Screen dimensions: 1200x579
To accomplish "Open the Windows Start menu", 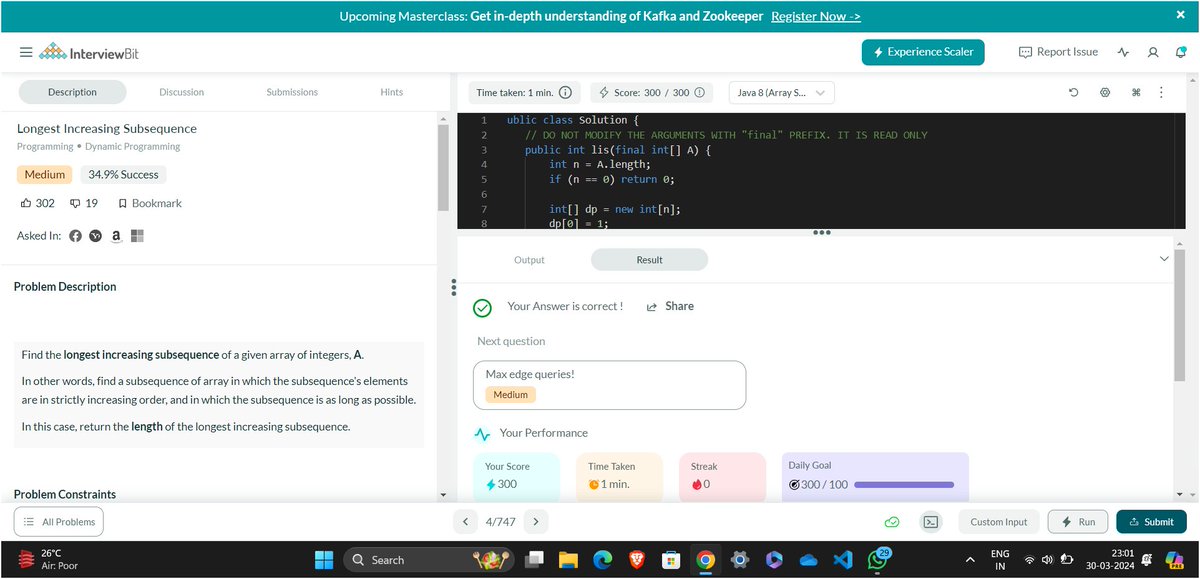I will pyautogui.click(x=324, y=559).
